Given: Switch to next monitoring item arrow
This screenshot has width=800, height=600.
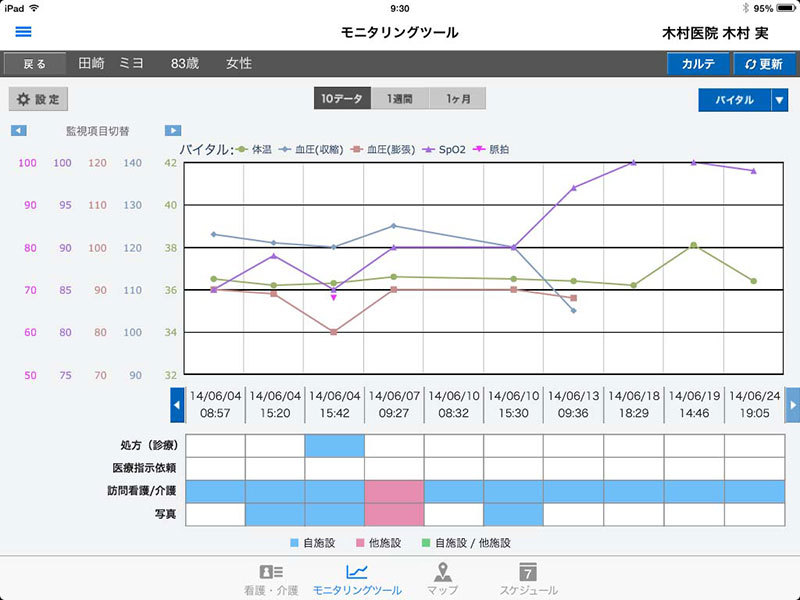Looking at the screenshot, I should click(173, 131).
